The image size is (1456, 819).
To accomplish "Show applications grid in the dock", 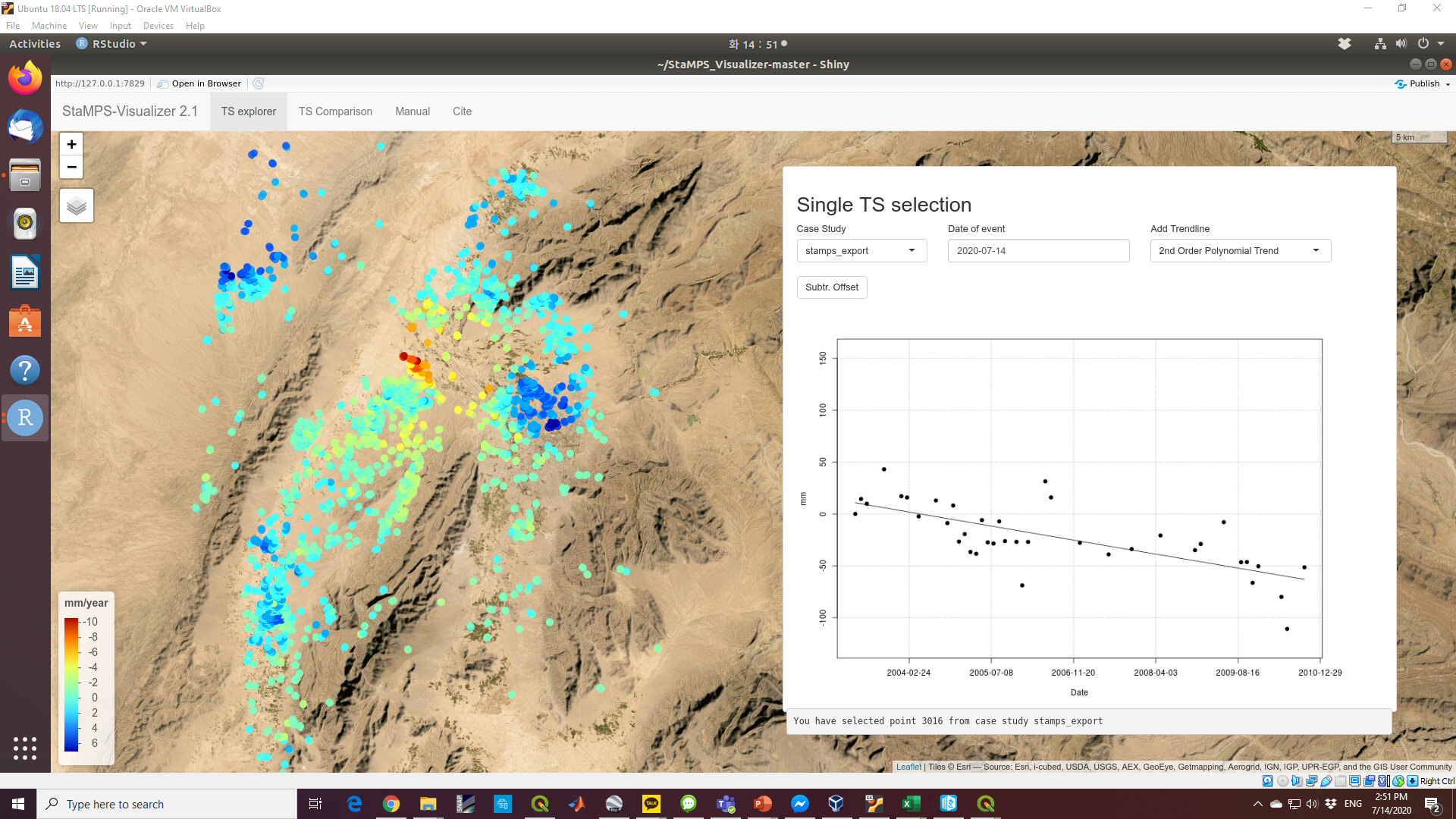I will coord(25,748).
